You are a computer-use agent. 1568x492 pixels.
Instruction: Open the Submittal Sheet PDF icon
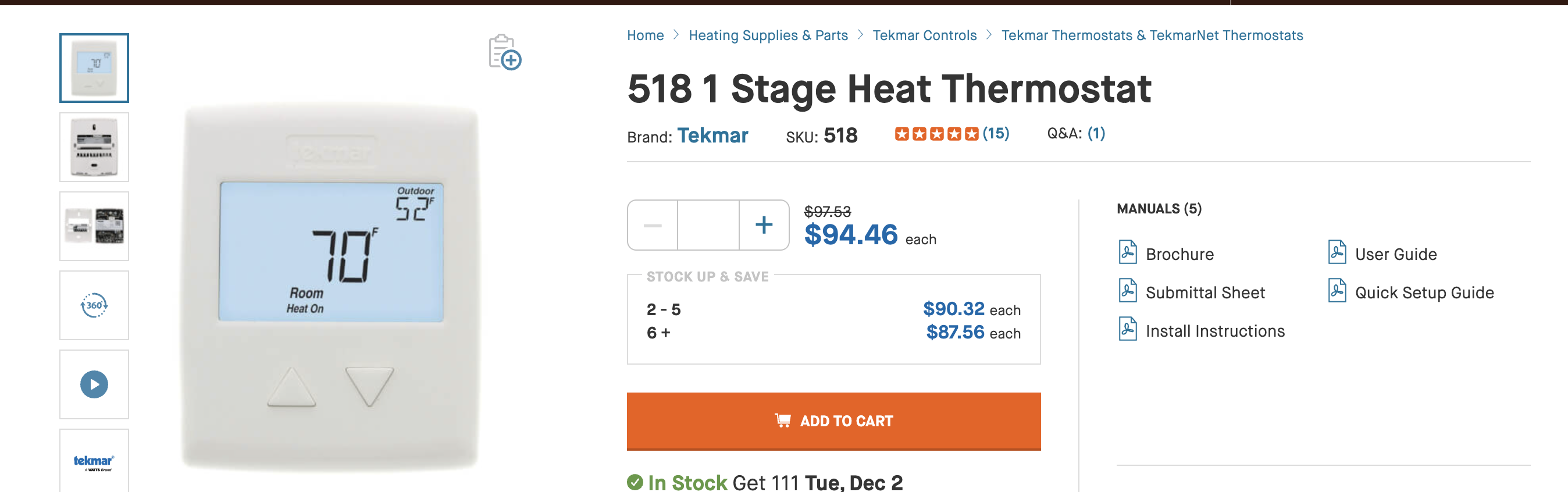pyautogui.click(x=1127, y=291)
